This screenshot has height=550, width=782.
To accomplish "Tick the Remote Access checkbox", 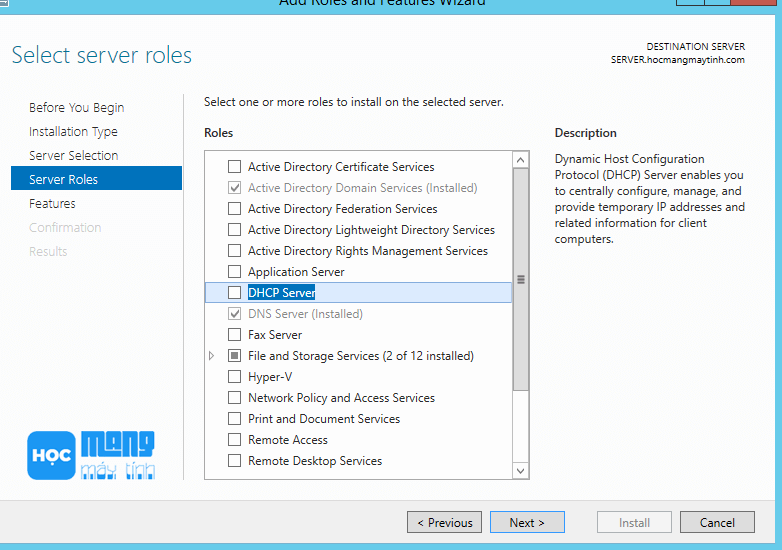I will (234, 439).
